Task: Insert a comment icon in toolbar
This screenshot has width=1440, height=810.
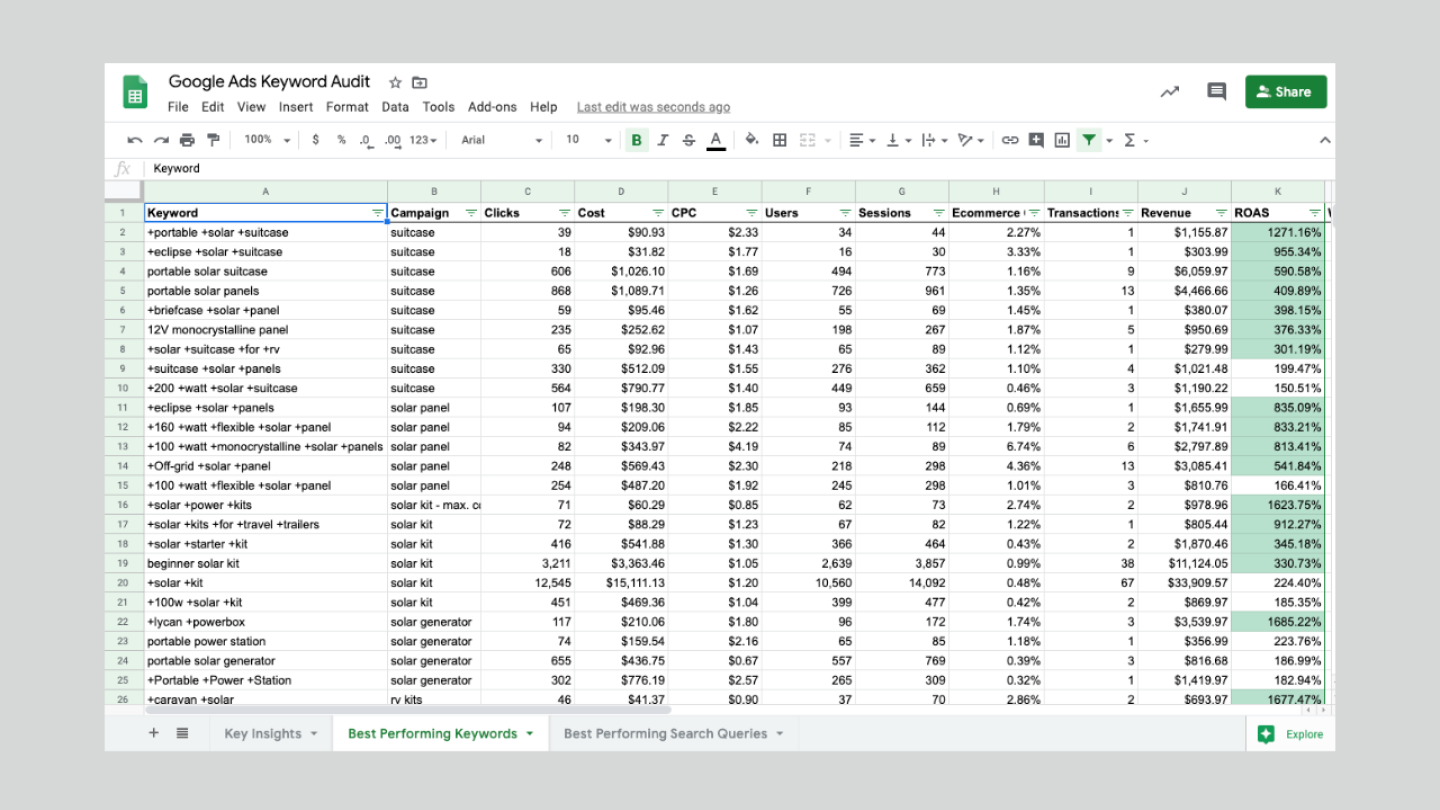Action: click(x=1036, y=140)
